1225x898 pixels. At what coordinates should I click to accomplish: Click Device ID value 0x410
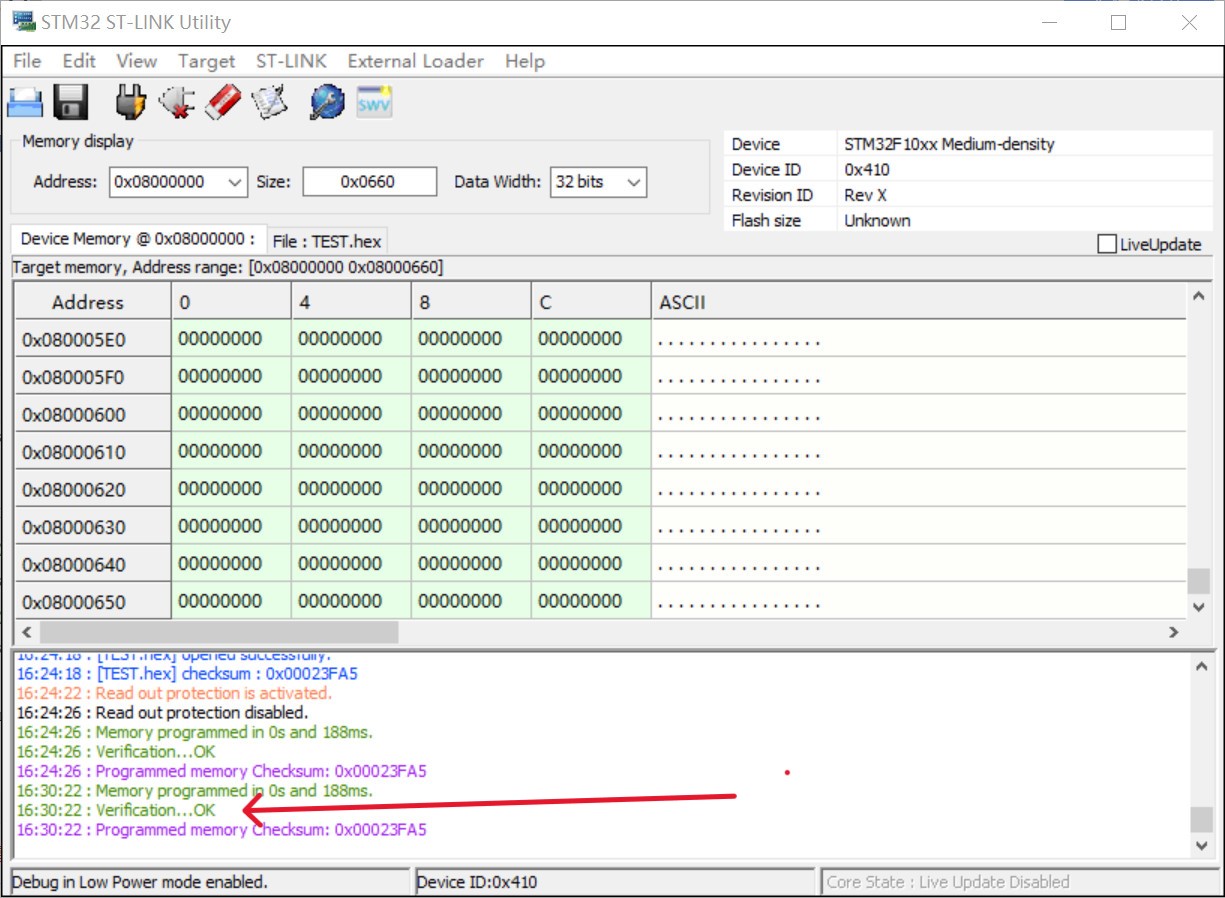[x=866, y=170]
